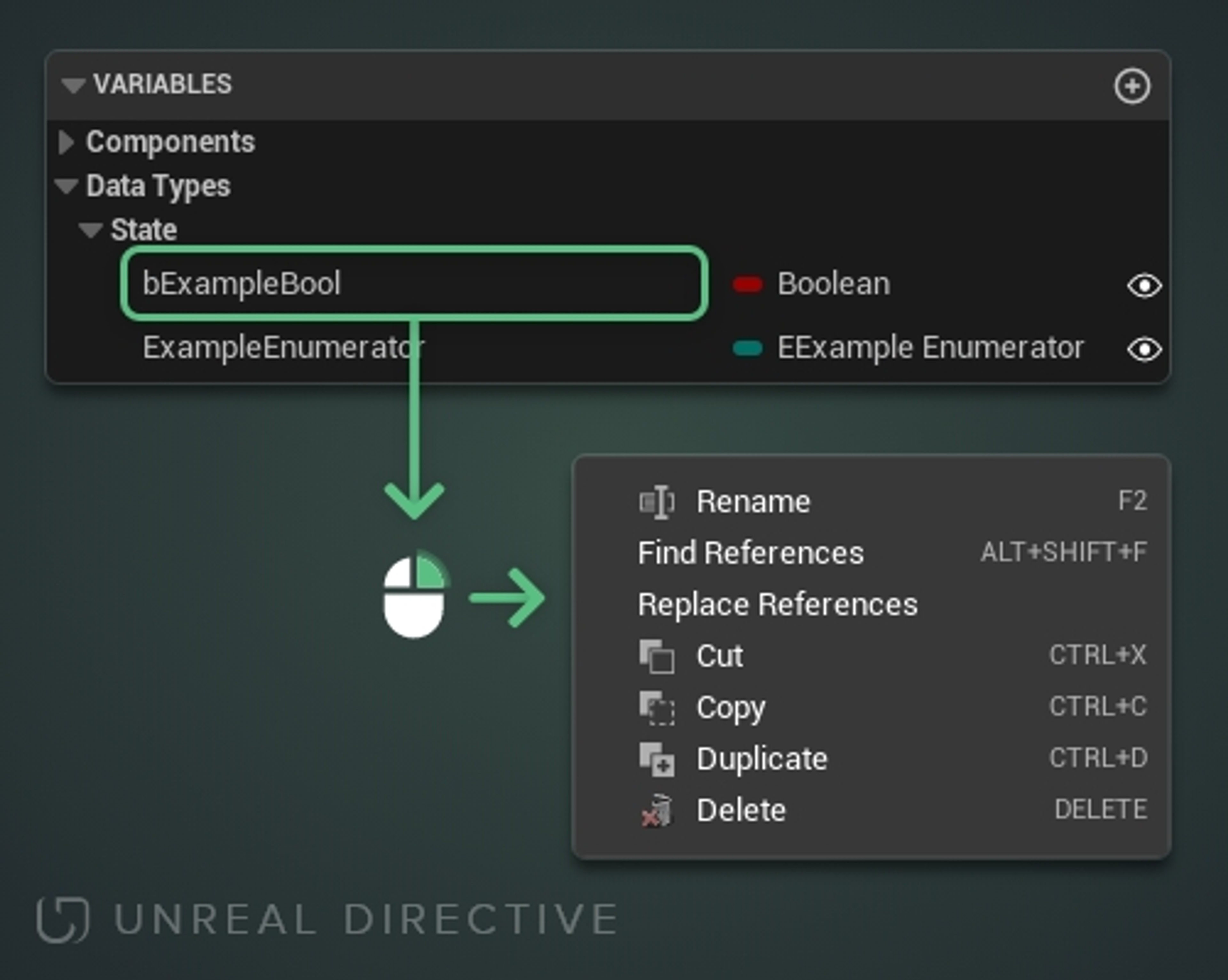
Task: Collapse the VARIABLES section arrow
Action: point(73,85)
